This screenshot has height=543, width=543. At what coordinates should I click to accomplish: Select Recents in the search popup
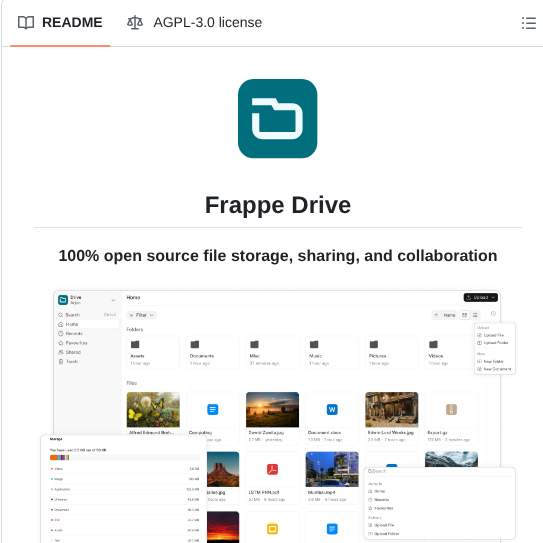440,500
